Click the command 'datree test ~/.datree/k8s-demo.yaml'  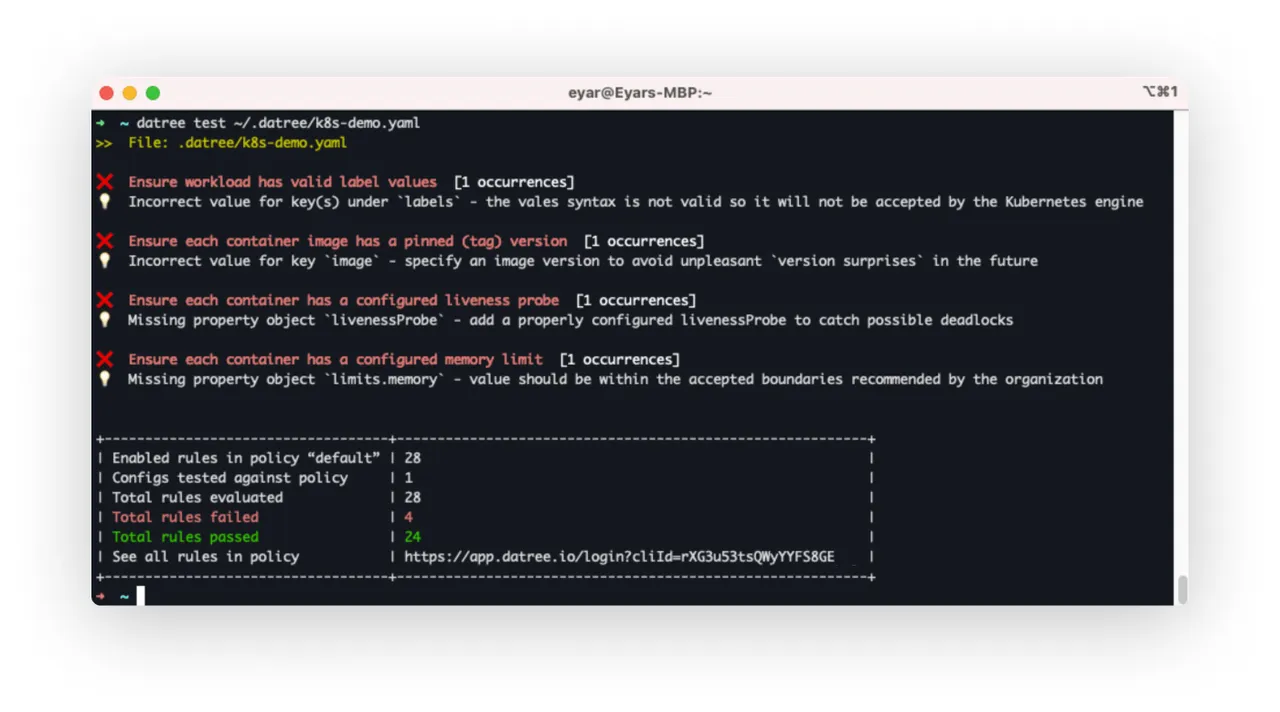click(278, 123)
